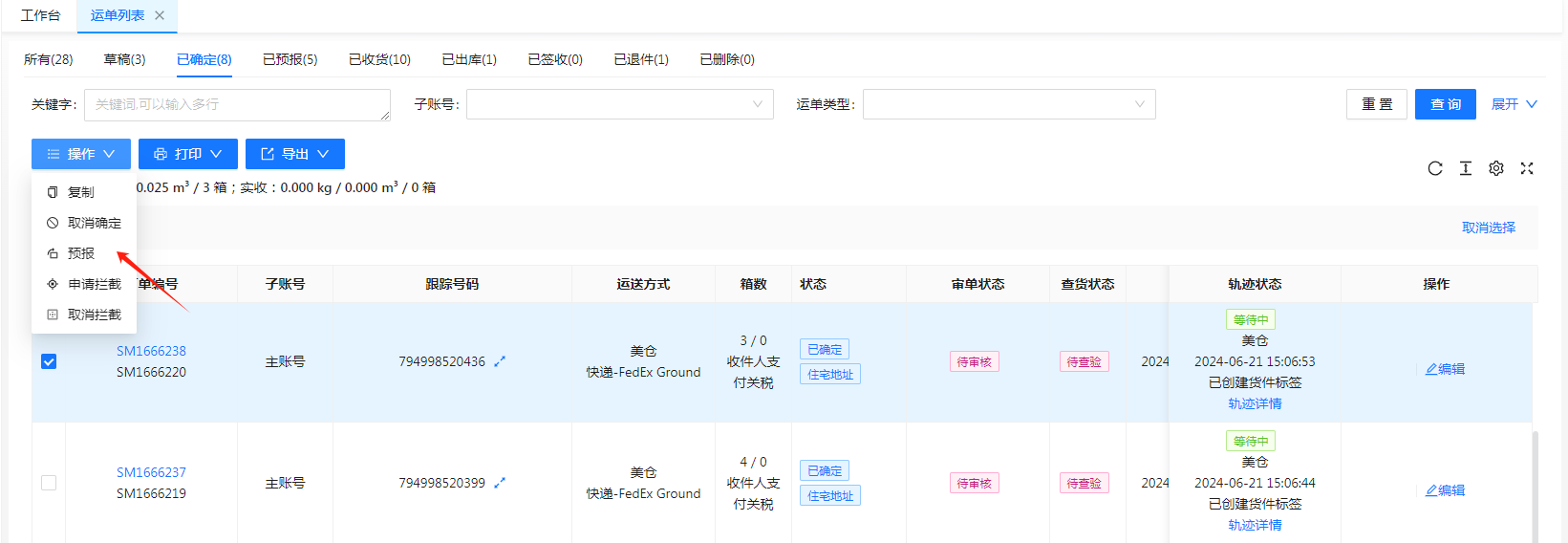Click the row density icon
Image resolution: width=1568 pixels, height=543 pixels.
pos(1465,168)
